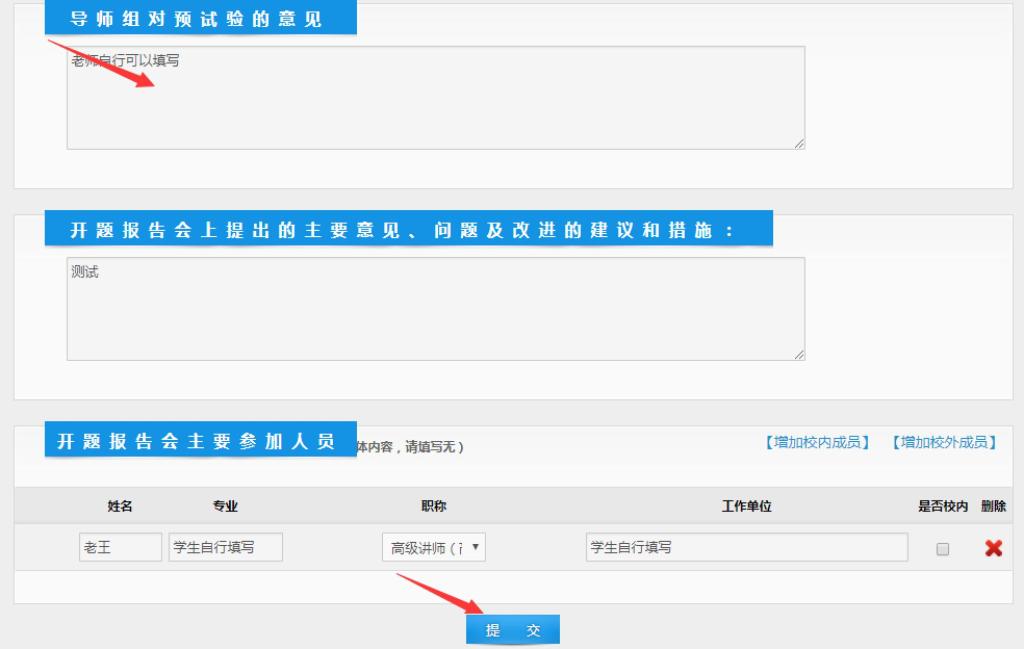Click the 职称 column header
The image size is (1024, 649).
pos(434,507)
